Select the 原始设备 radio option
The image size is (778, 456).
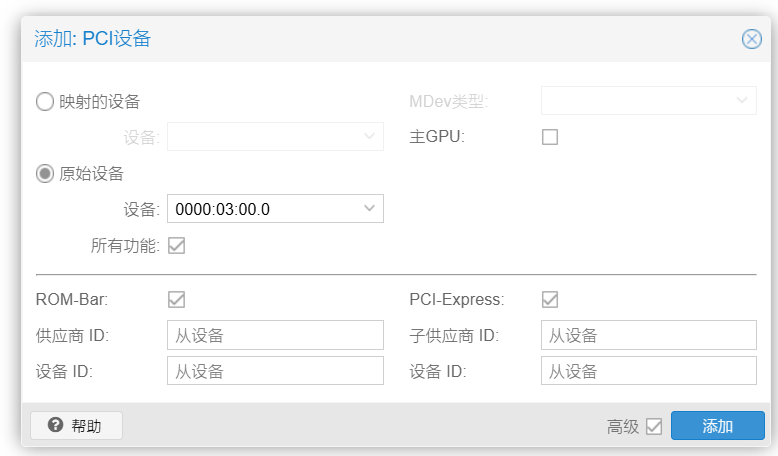click(45, 173)
